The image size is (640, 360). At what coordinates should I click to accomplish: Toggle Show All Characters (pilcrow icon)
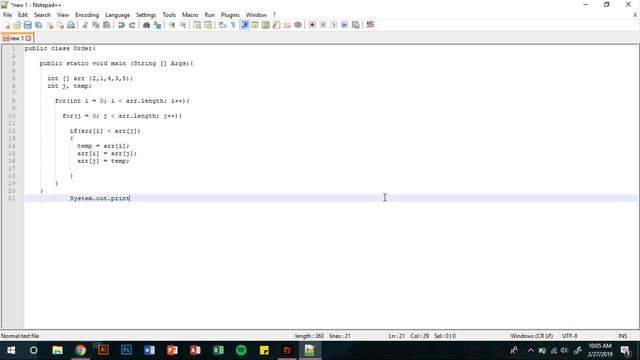click(x=233, y=25)
